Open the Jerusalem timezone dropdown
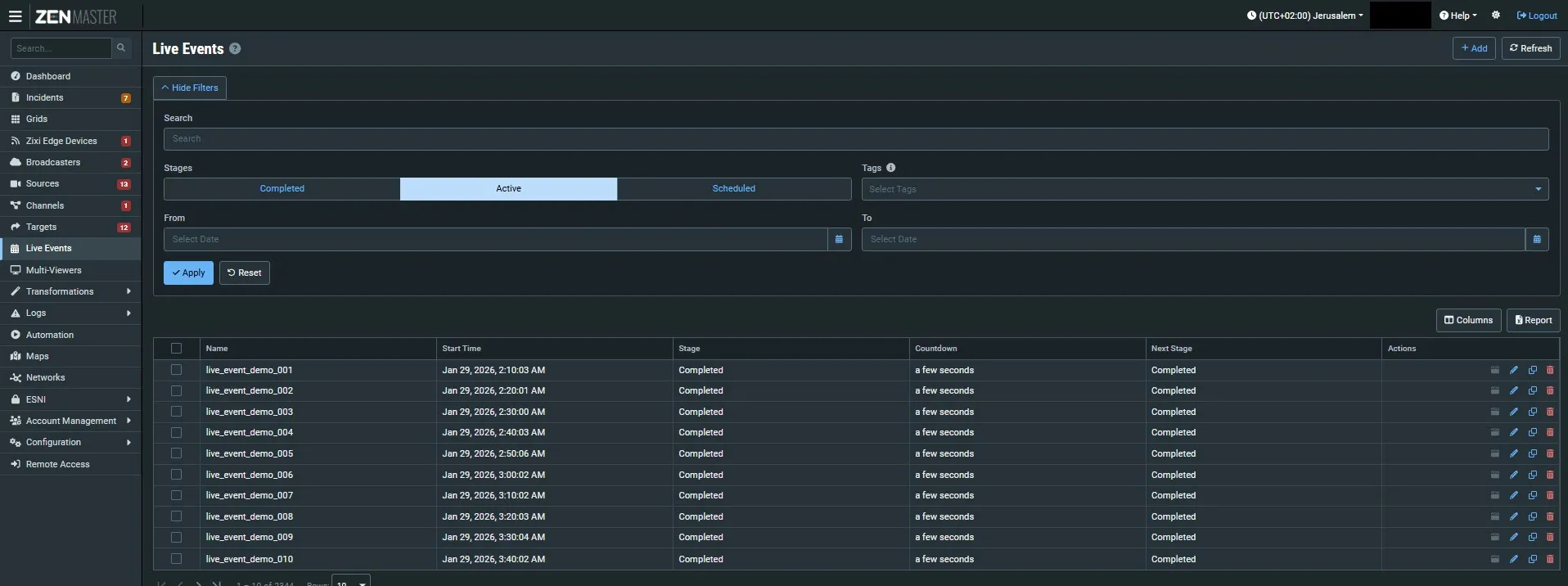Image resolution: width=1568 pixels, height=586 pixels. 1305,16
